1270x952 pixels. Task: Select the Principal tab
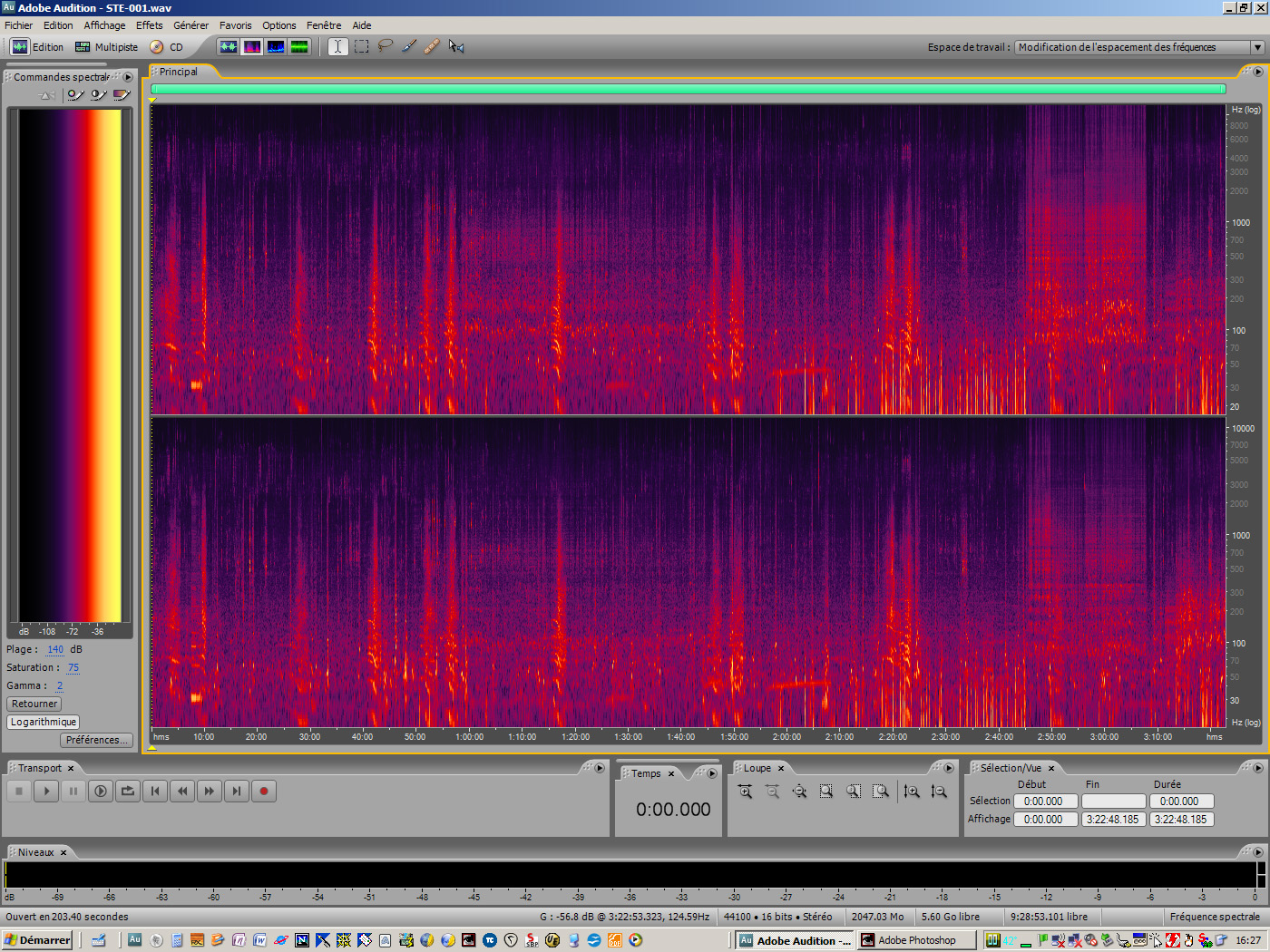[179, 71]
